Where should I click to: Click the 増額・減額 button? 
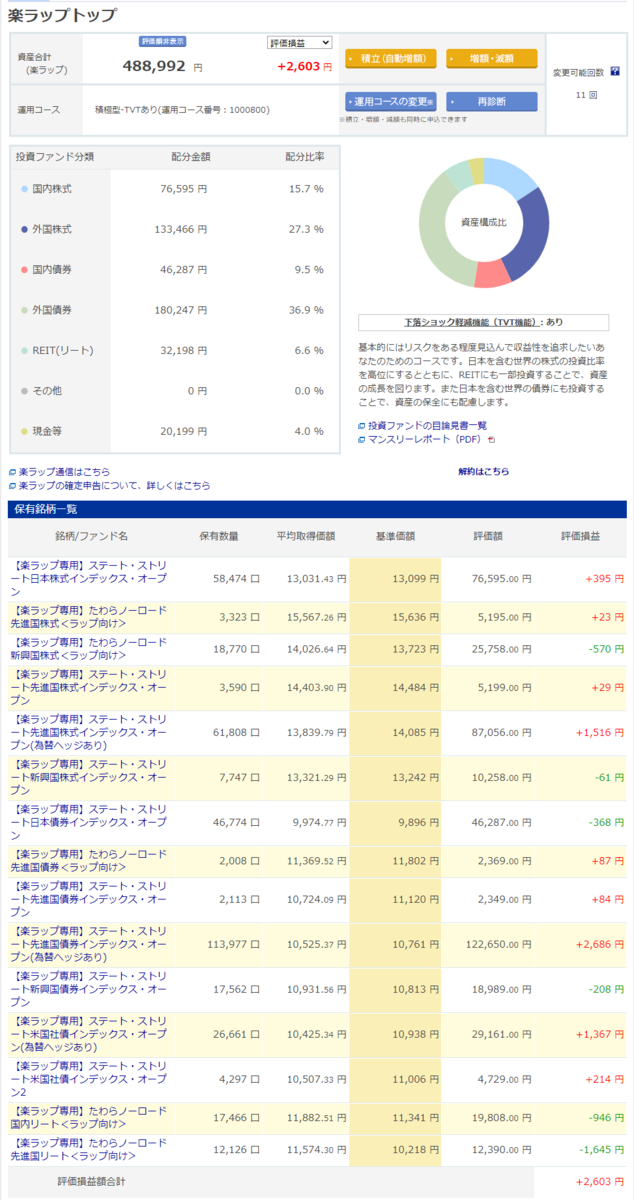[491, 59]
